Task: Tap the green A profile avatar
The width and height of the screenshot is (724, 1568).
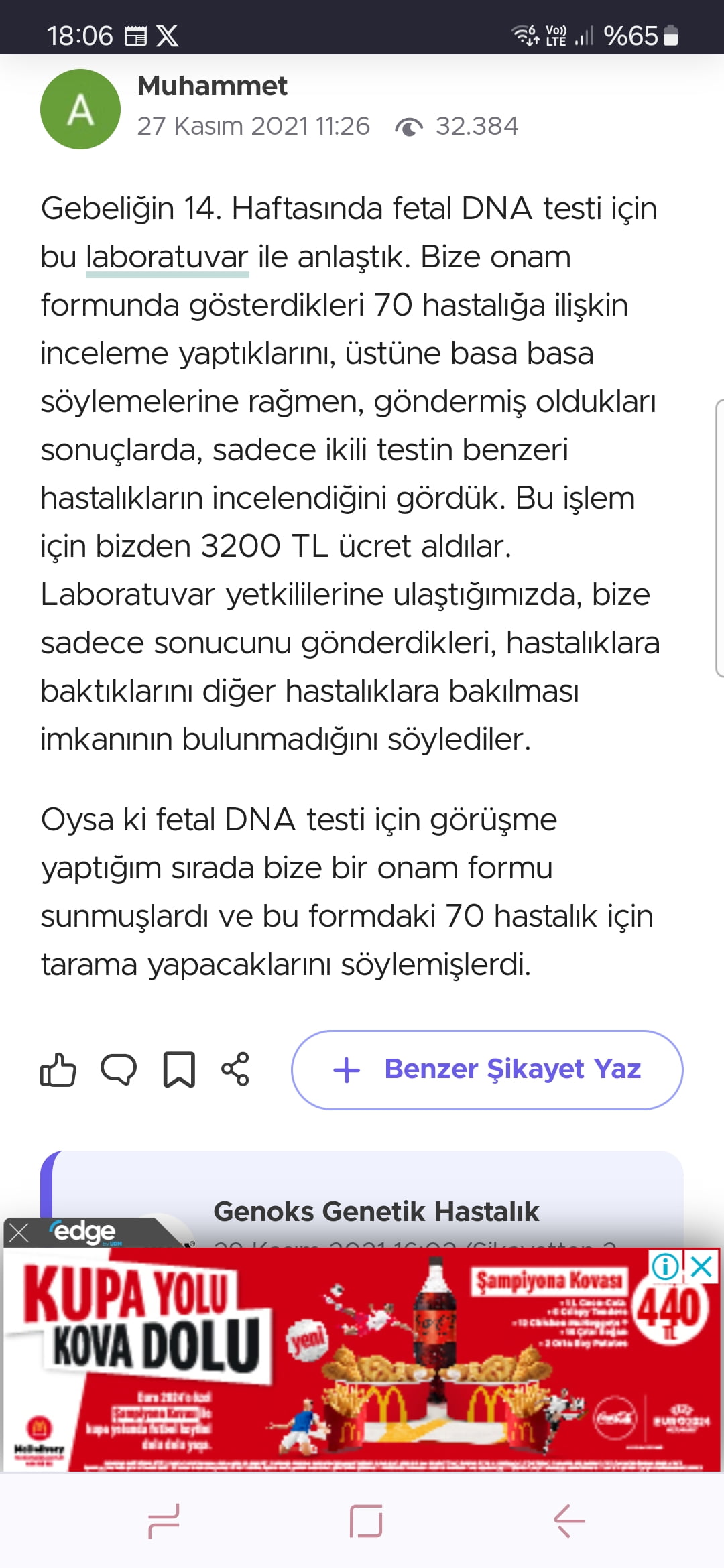Action: pos(80,109)
